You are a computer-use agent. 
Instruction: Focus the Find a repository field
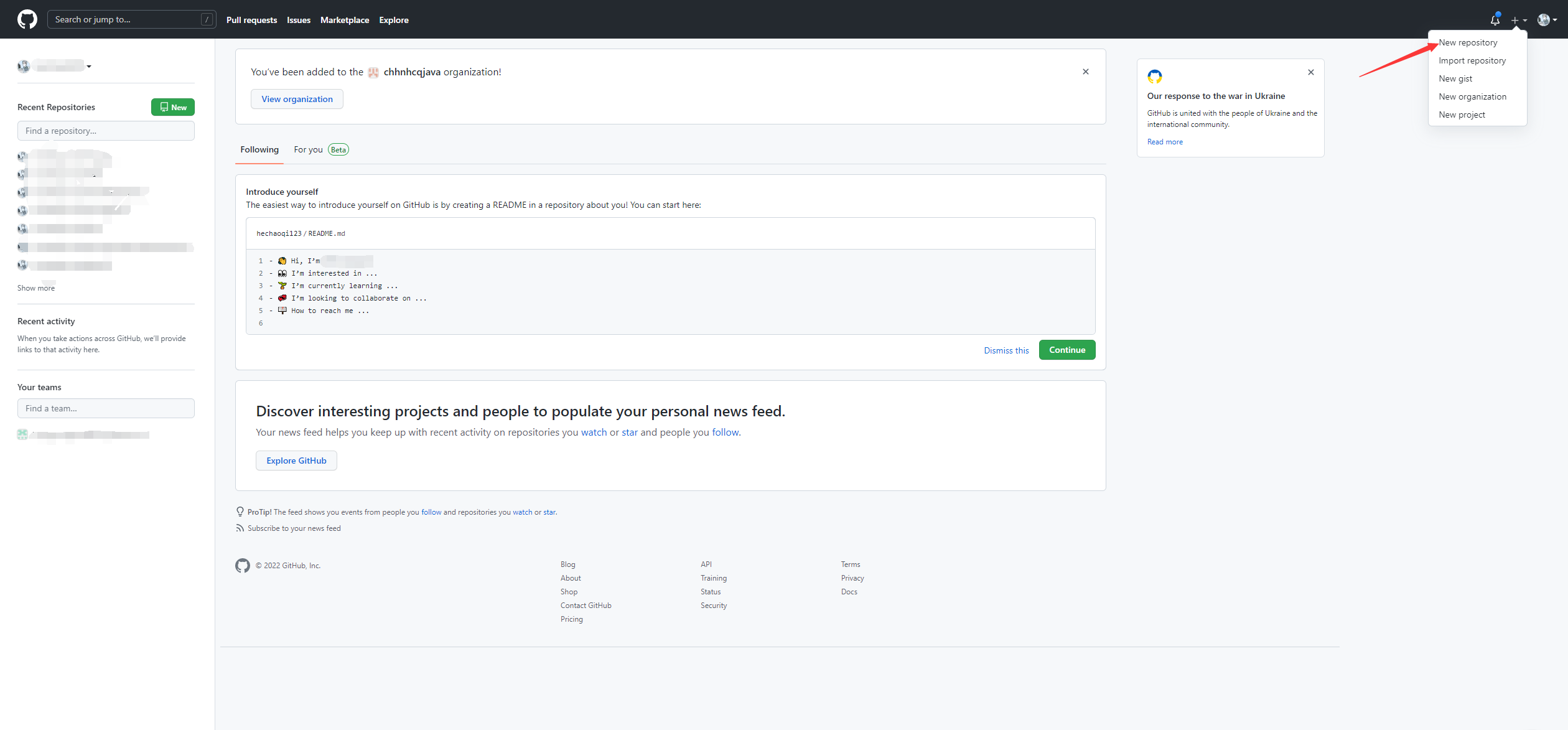pyautogui.click(x=106, y=131)
